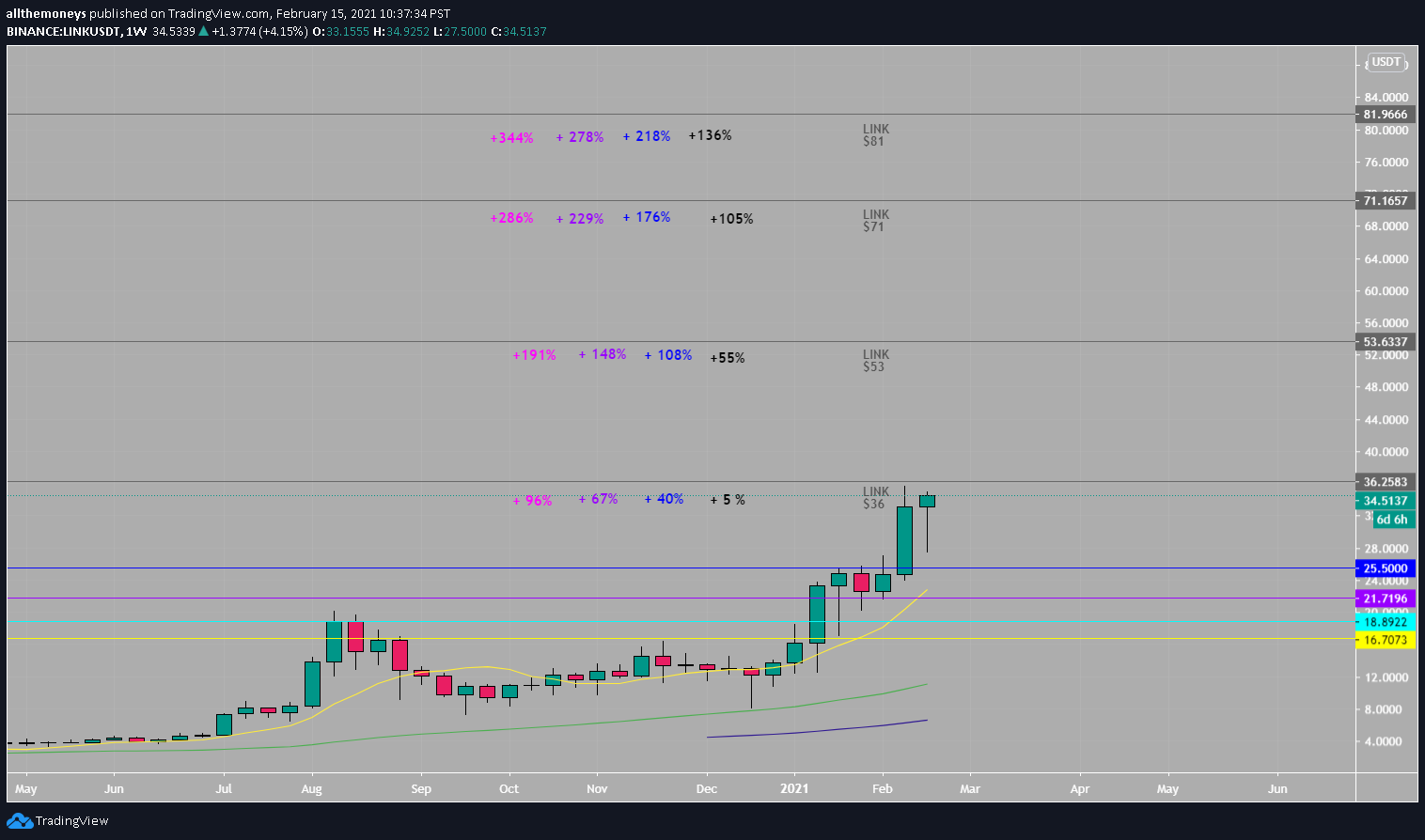Viewport: 1425px width, 840px height.
Task: Click the Sep label on time axis
Action: pyautogui.click(x=421, y=788)
